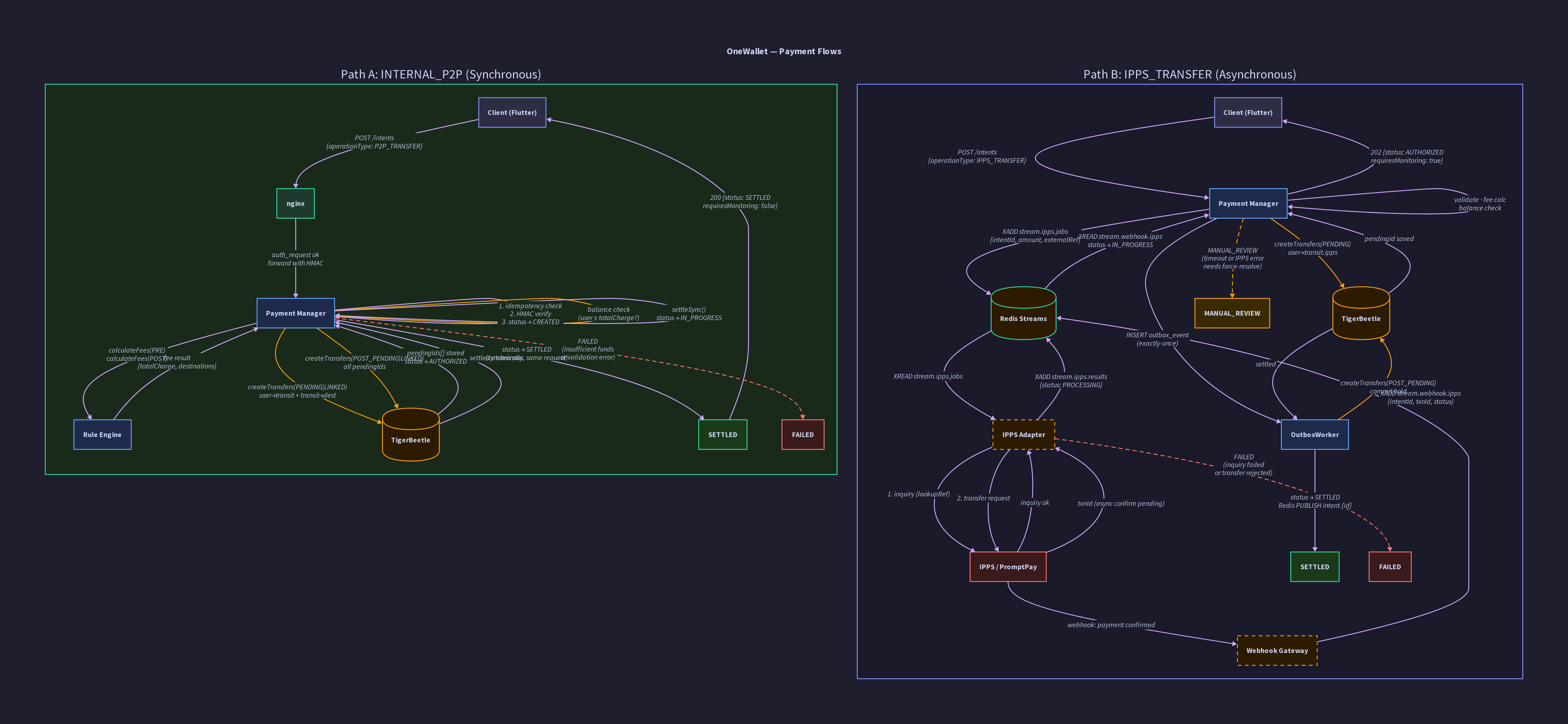Click the MANUAL_REVIEW (timeout or IPPS error) label
This screenshot has width=1568, height=724.
coord(1233,258)
